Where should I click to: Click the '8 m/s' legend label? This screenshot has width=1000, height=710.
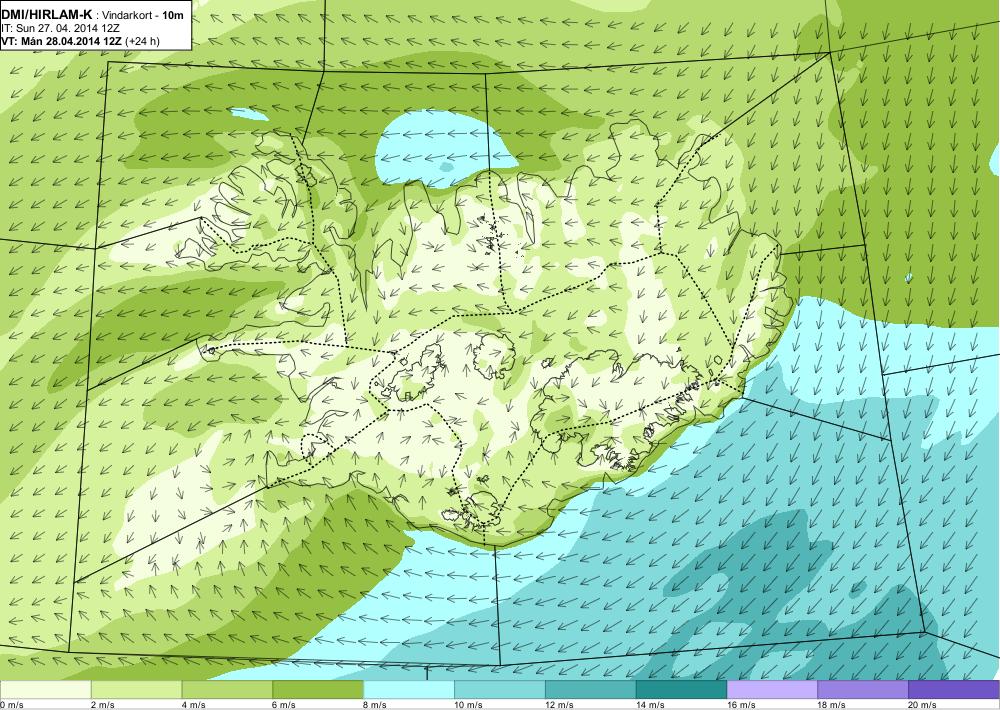[374, 705]
